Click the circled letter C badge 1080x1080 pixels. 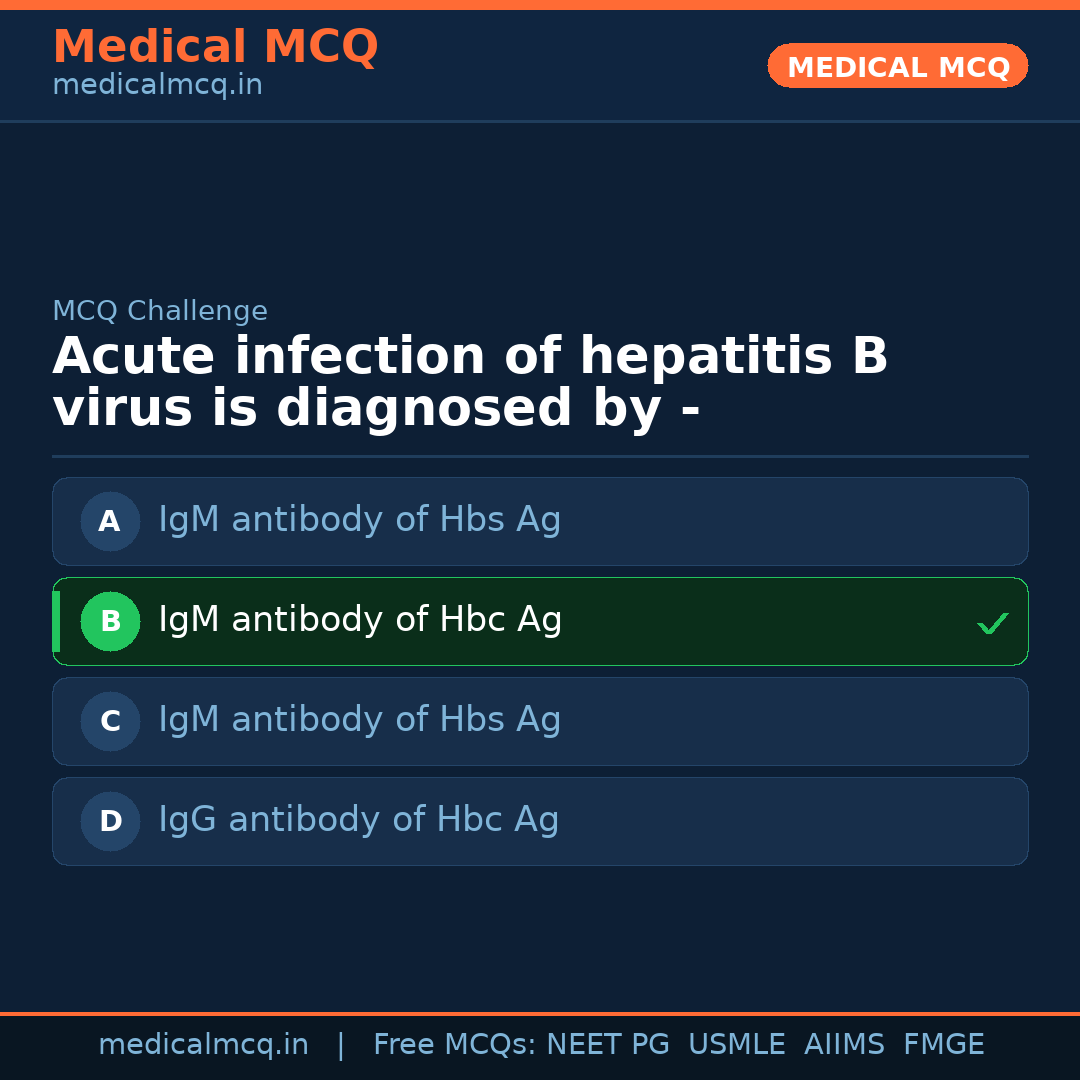tap(110, 721)
